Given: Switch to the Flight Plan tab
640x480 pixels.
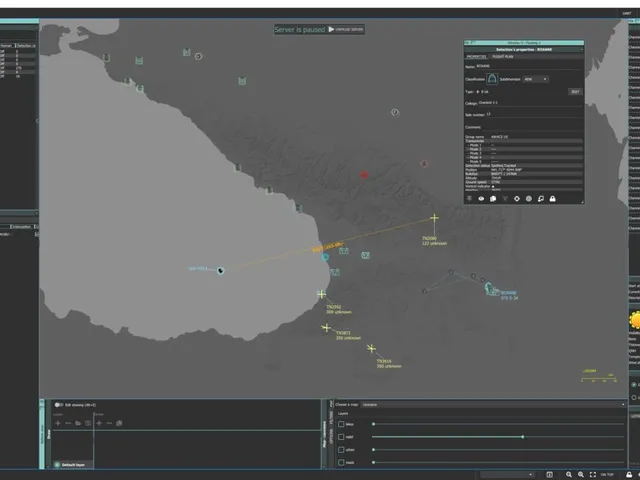Looking at the screenshot, I should click(502, 57).
